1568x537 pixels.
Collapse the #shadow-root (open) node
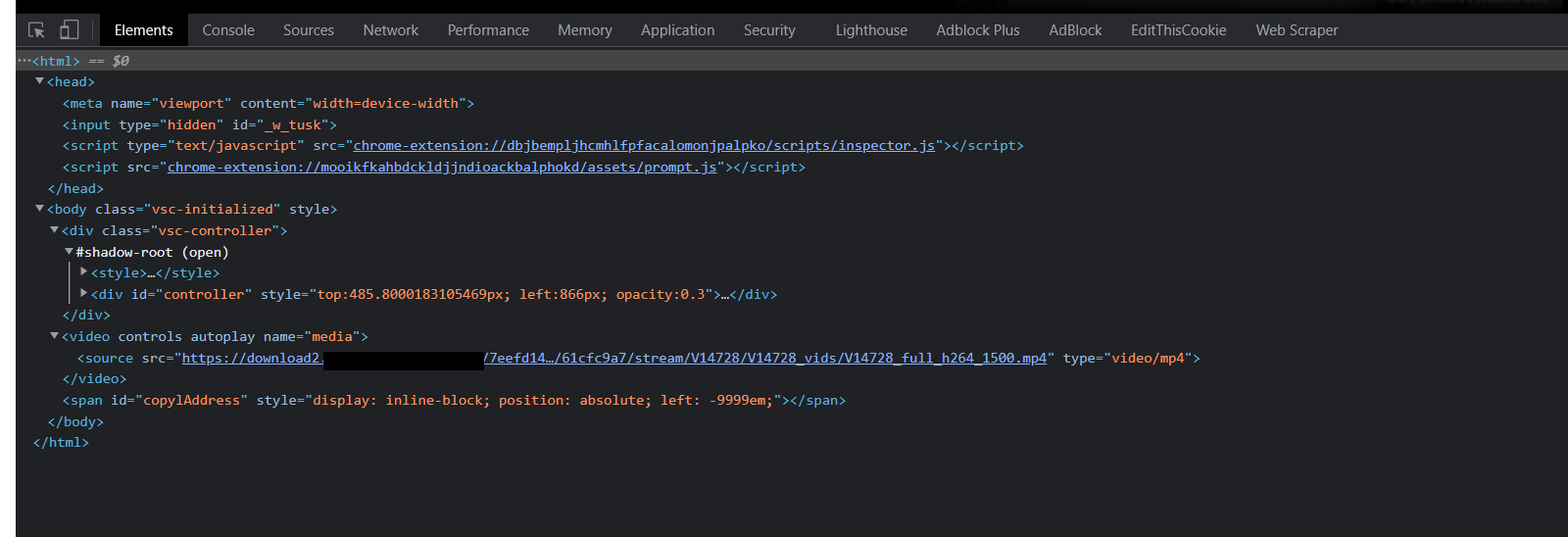[x=69, y=252]
